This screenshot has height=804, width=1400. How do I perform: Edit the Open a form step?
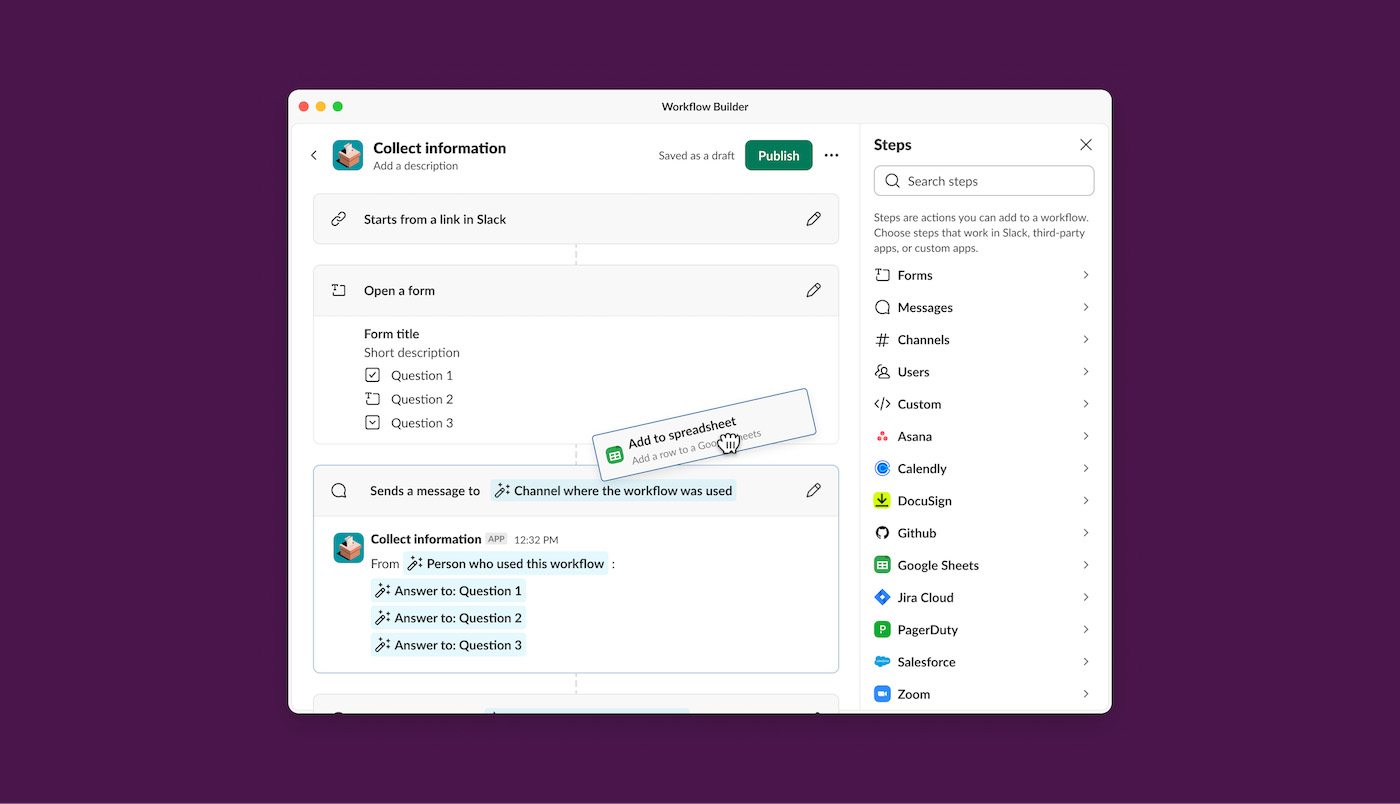pyautogui.click(x=813, y=290)
